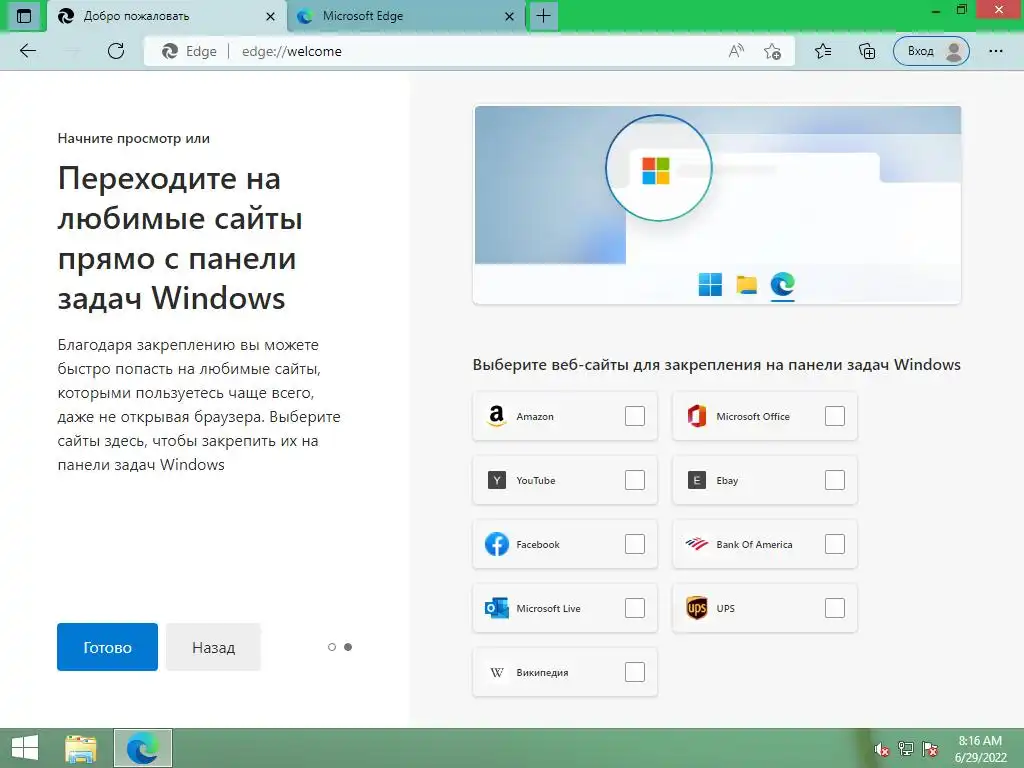
Task: Close the Microsoft Edge tab
Action: pyautogui.click(x=509, y=16)
